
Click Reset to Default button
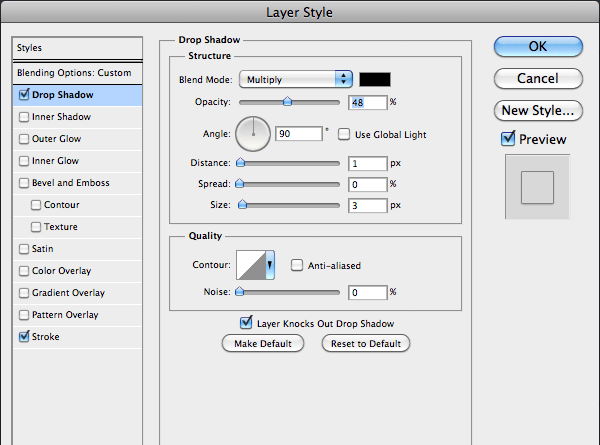pyautogui.click(x=366, y=343)
